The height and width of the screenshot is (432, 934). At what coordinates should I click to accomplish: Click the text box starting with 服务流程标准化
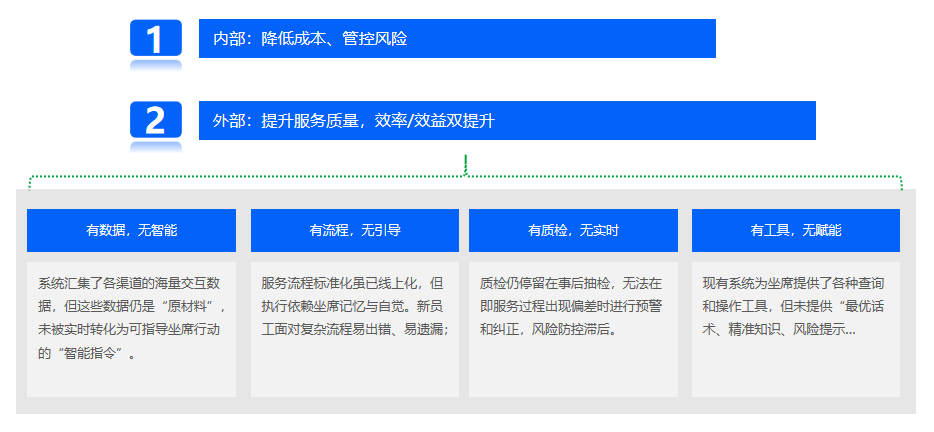tap(354, 329)
